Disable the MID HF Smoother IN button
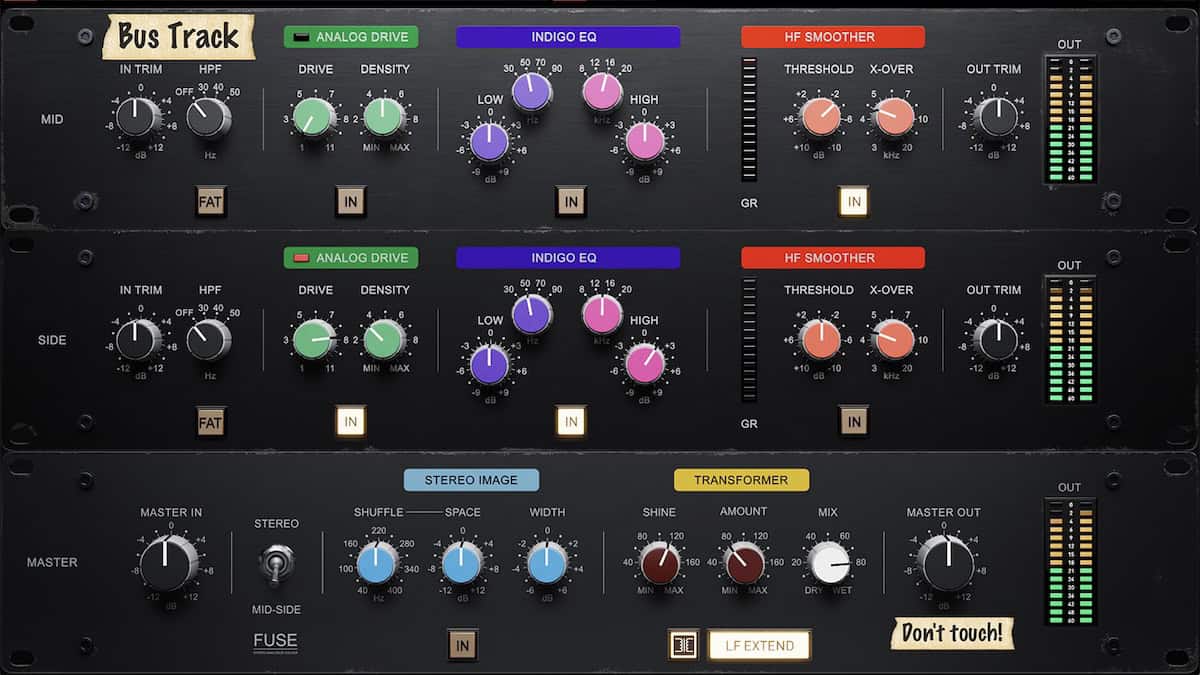 853,201
